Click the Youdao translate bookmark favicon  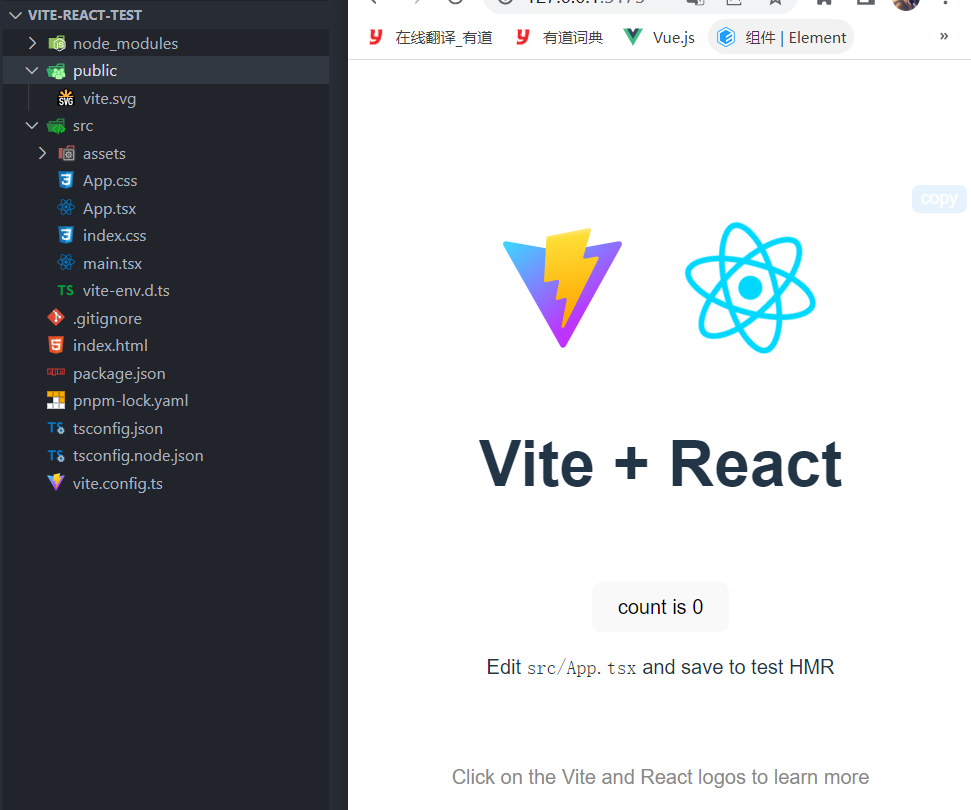coord(375,37)
